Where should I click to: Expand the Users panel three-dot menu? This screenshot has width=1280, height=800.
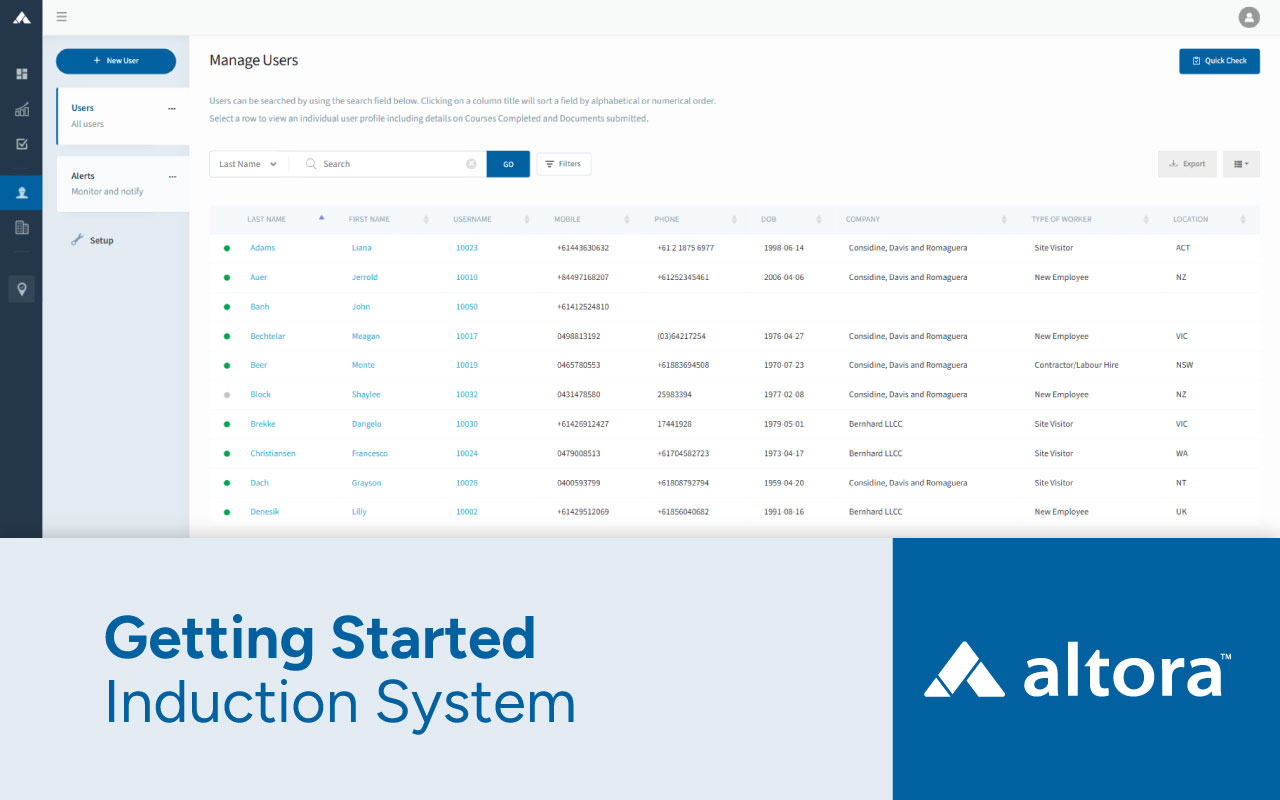[172, 108]
